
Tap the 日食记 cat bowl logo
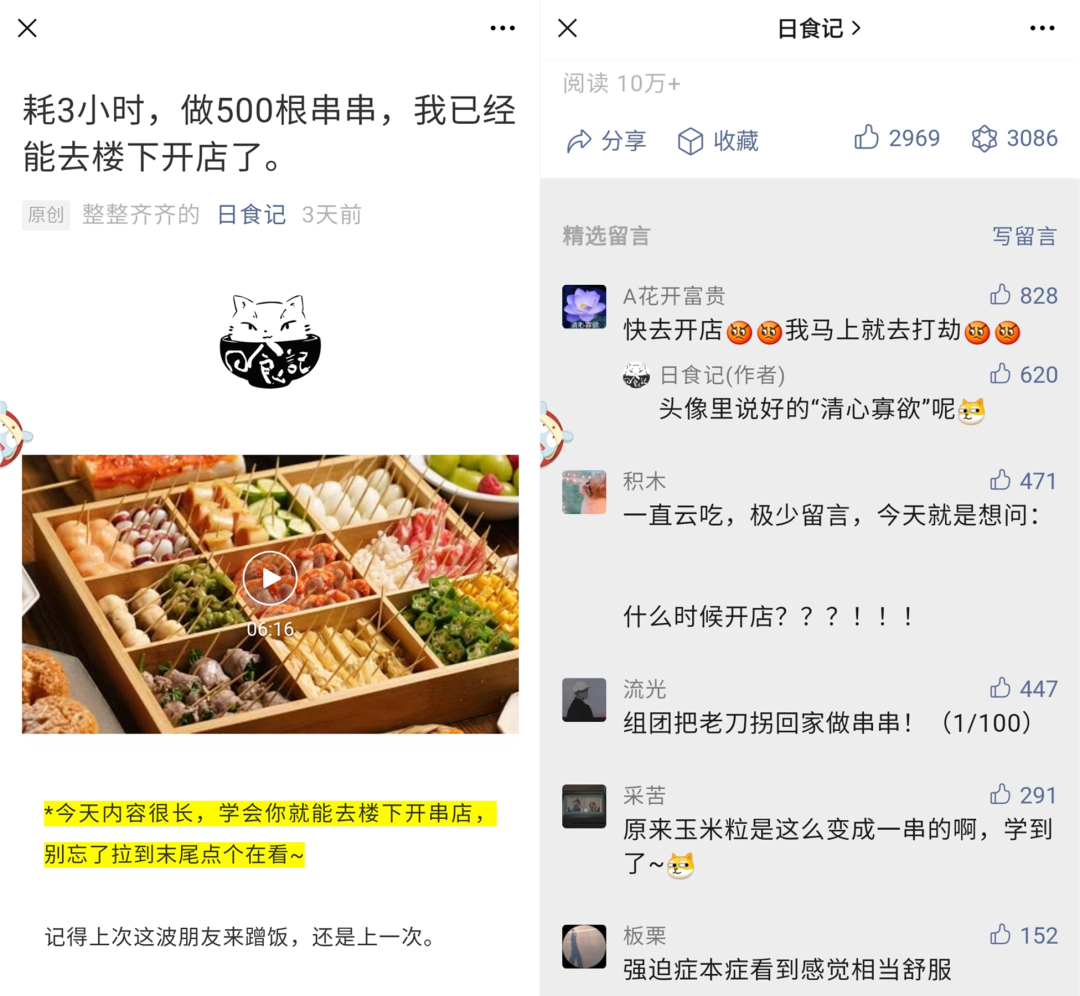(270, 342)
